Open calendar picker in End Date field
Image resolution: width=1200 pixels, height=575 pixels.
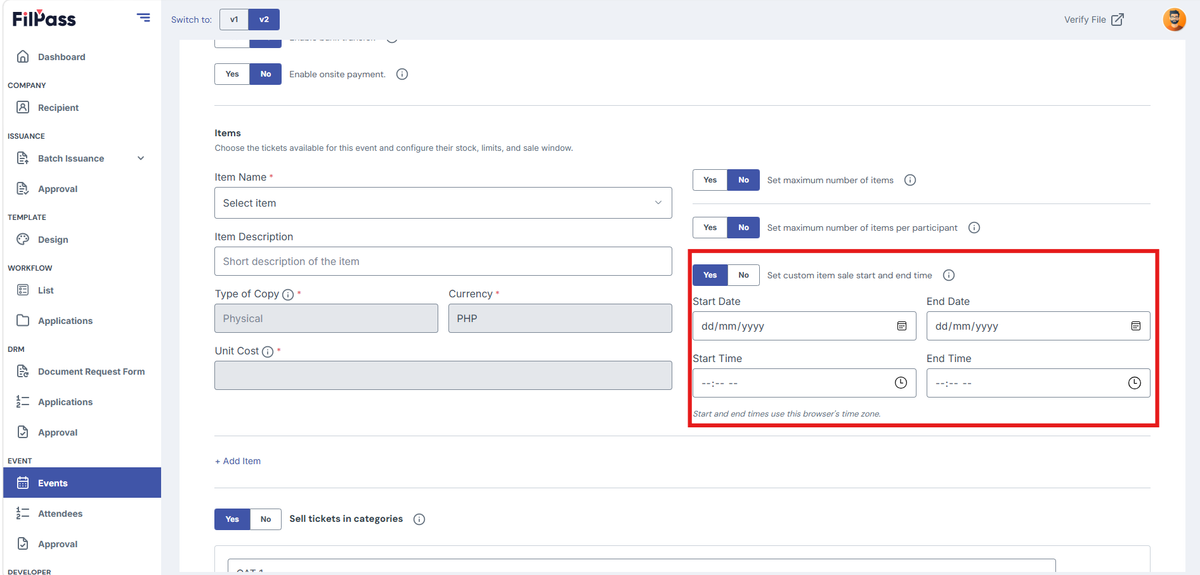1135,326
